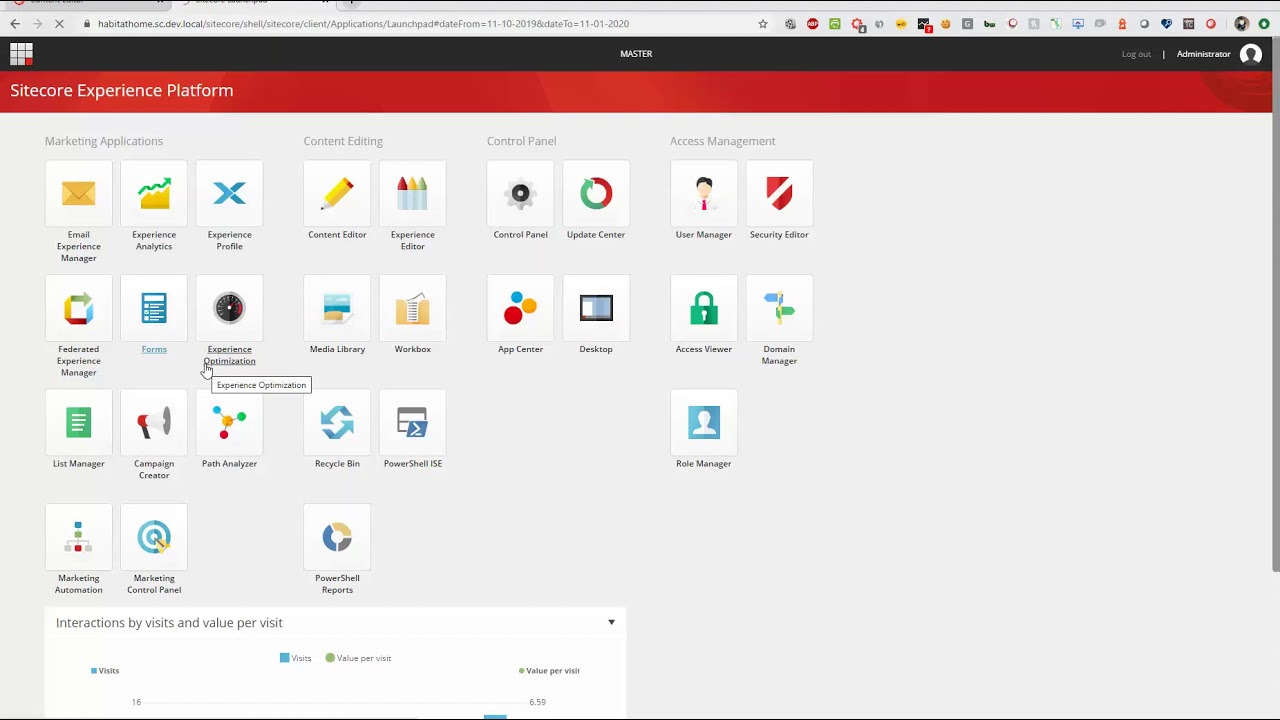Viewport: 1280px width, 720px height.
Task: Open Content Editor pencil icon
Action: tap(337, 194)
